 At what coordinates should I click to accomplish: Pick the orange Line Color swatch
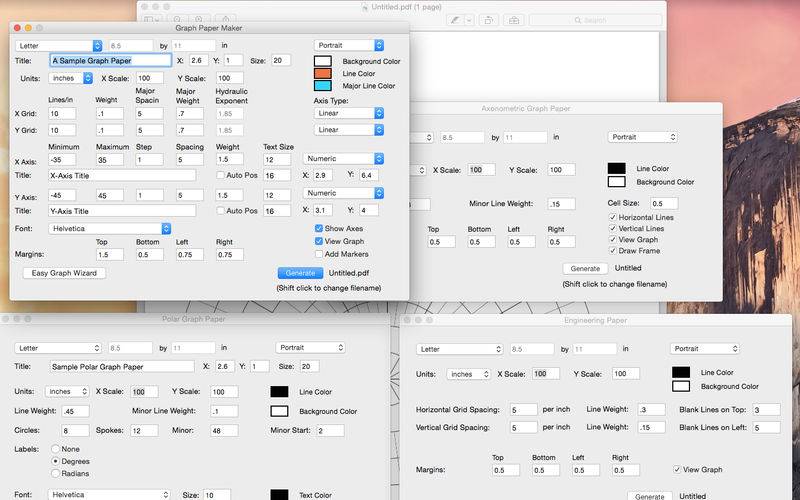[x=323, y=73]
